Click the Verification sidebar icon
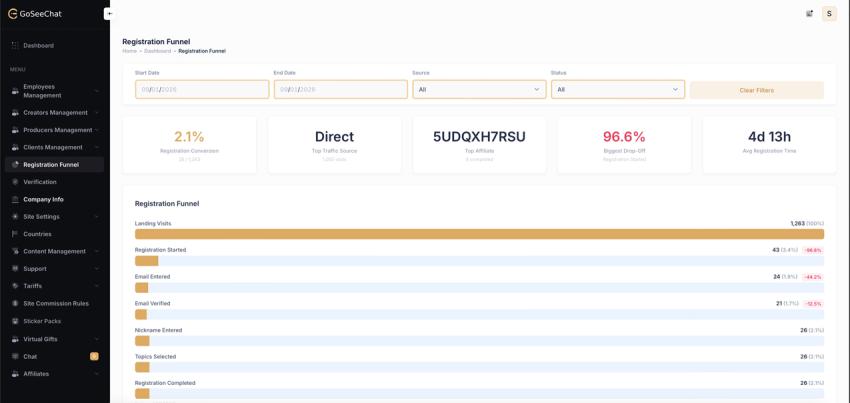This screenshot has width=850, height=403. point(15,182)
